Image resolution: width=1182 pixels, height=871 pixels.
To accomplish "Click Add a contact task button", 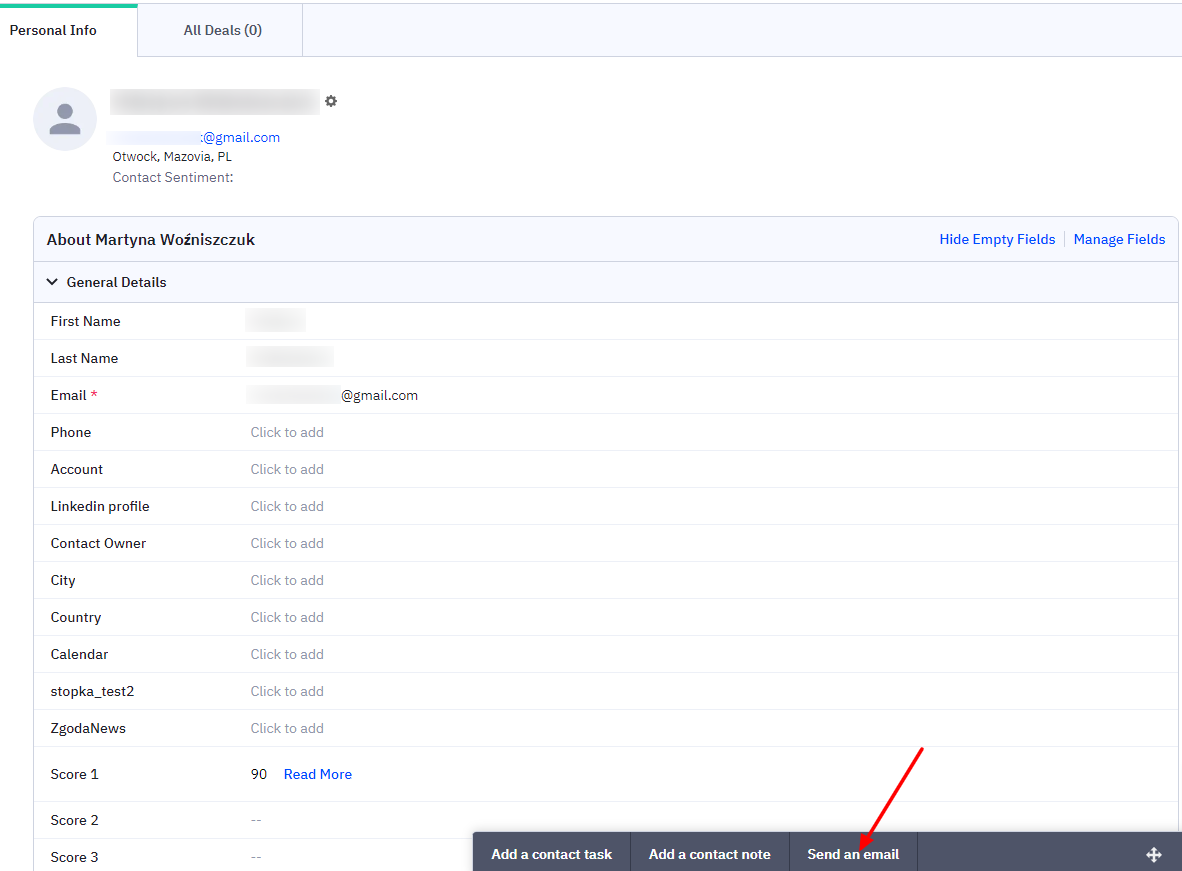I will (551, 854).
